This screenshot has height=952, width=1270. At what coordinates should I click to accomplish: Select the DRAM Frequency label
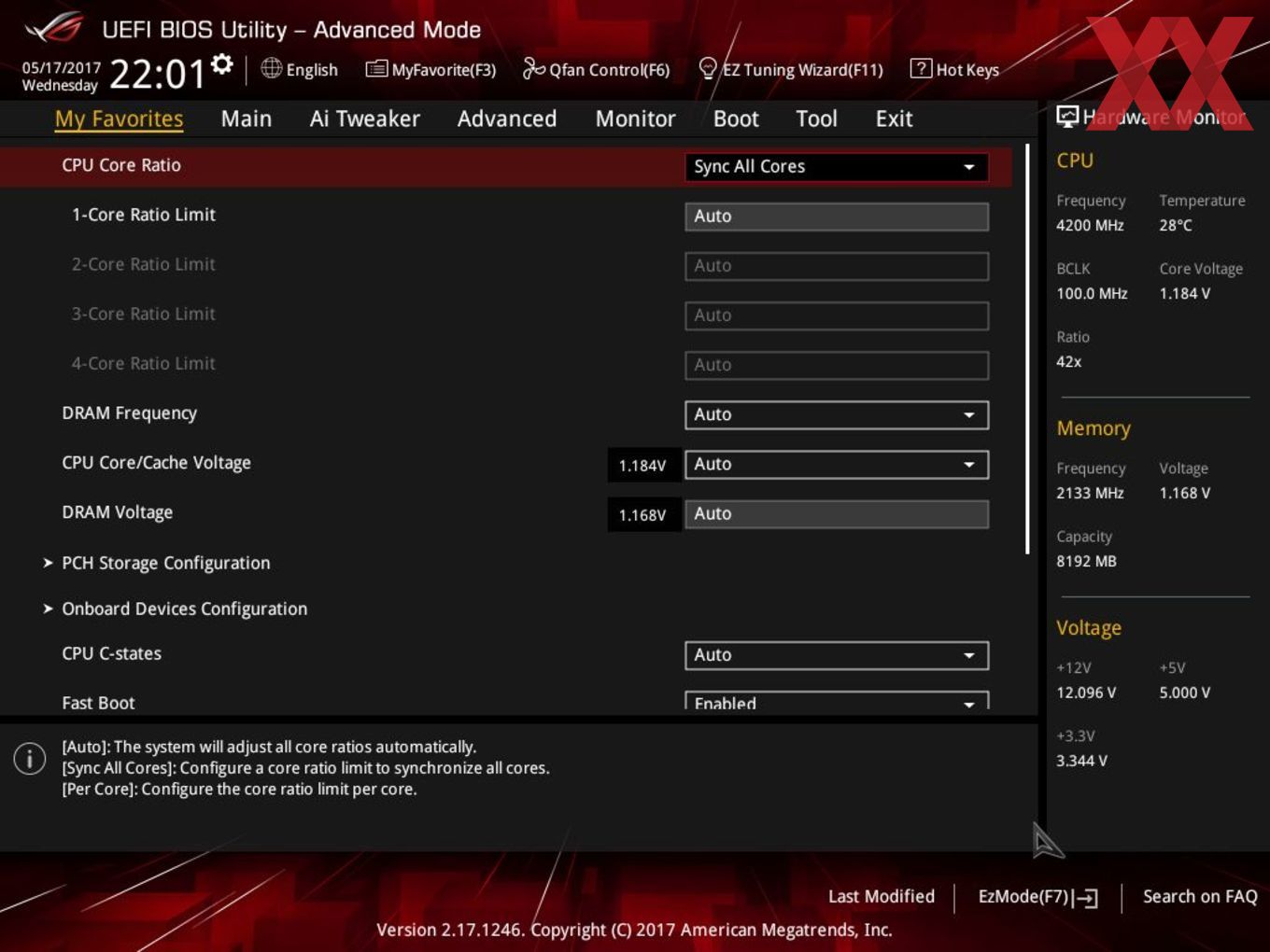129,413
